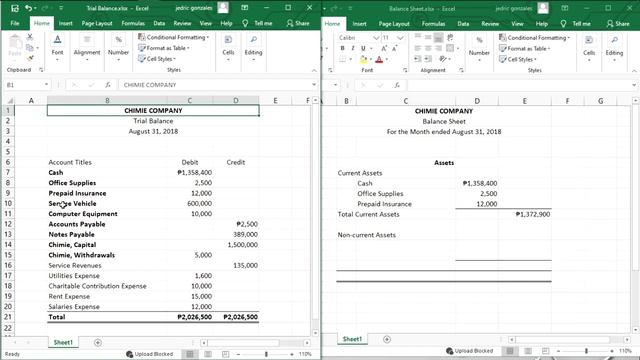
Task: Increase indent in Balance Sheet ribbon
Action: click(x=428, y=59)
